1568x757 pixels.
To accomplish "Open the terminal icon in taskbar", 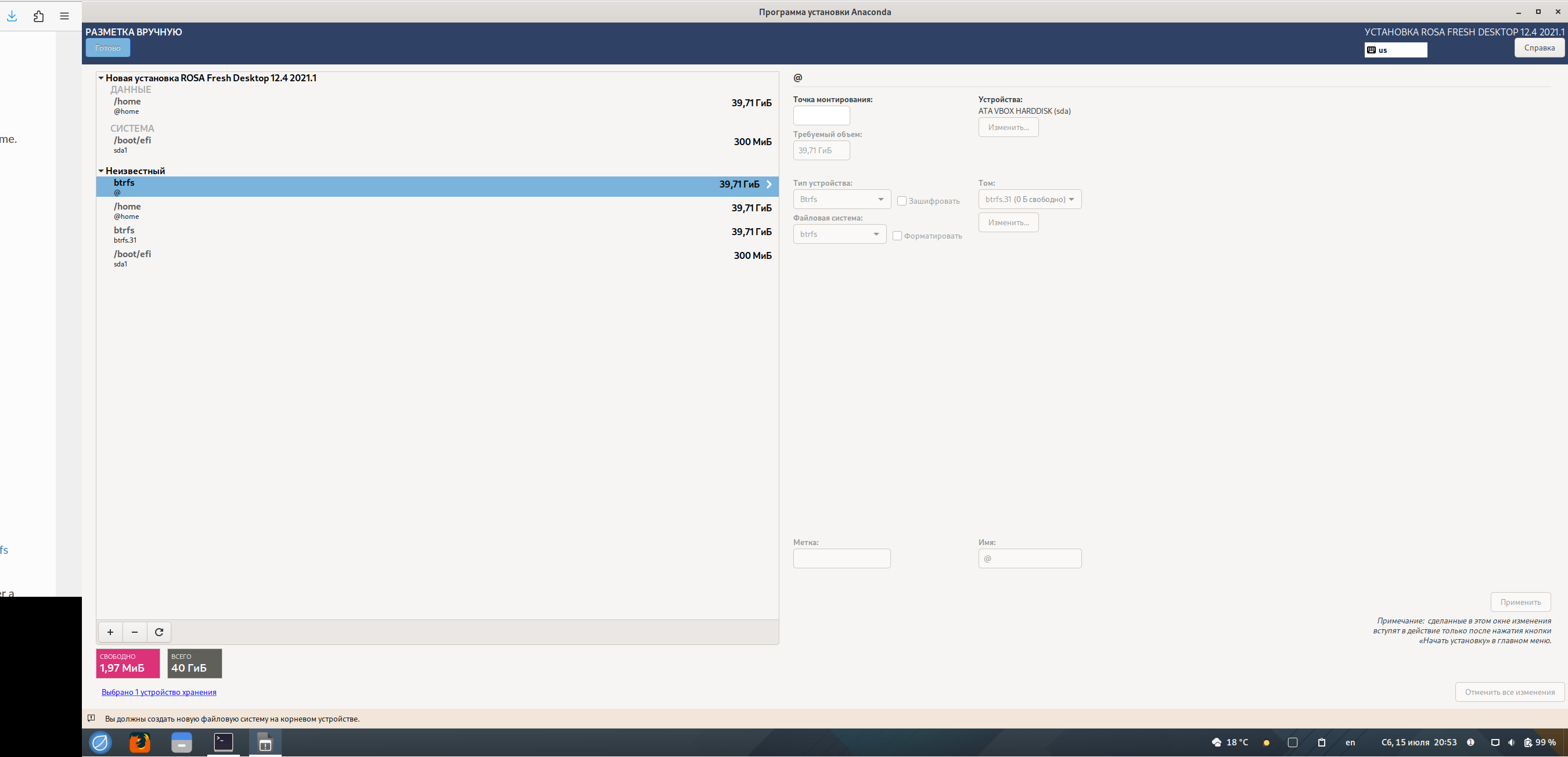I will tap(224, 742).
